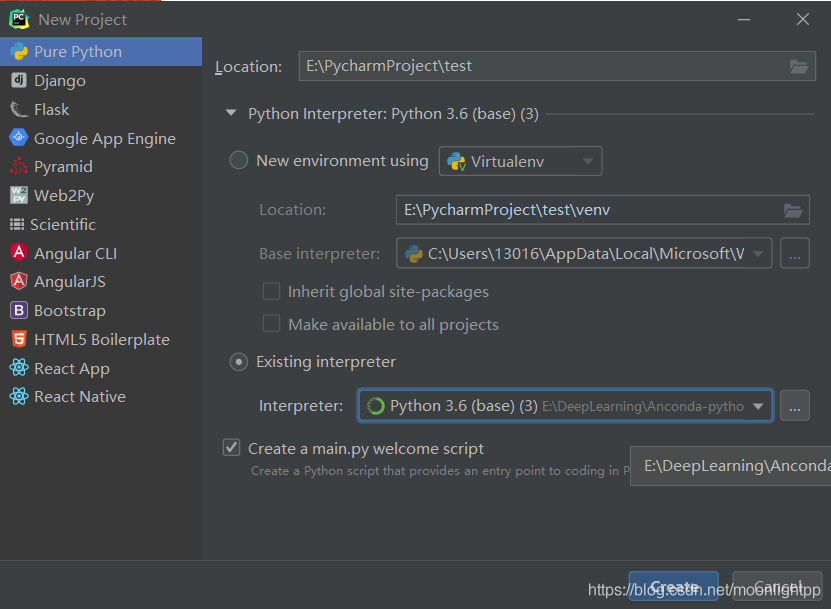Viewport: 831px width, 609px height.
Task: Click the Create button
Action: (674, 586)
